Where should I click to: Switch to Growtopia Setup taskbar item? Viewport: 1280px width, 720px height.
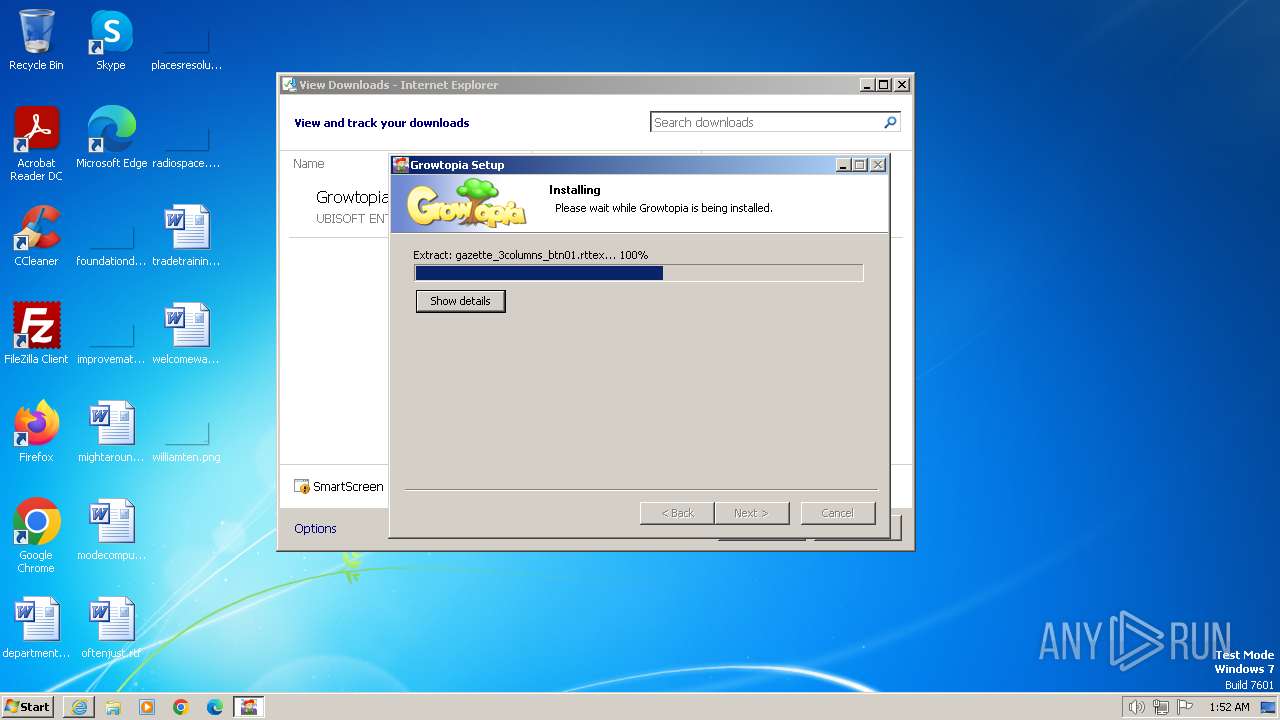[249, 707]
